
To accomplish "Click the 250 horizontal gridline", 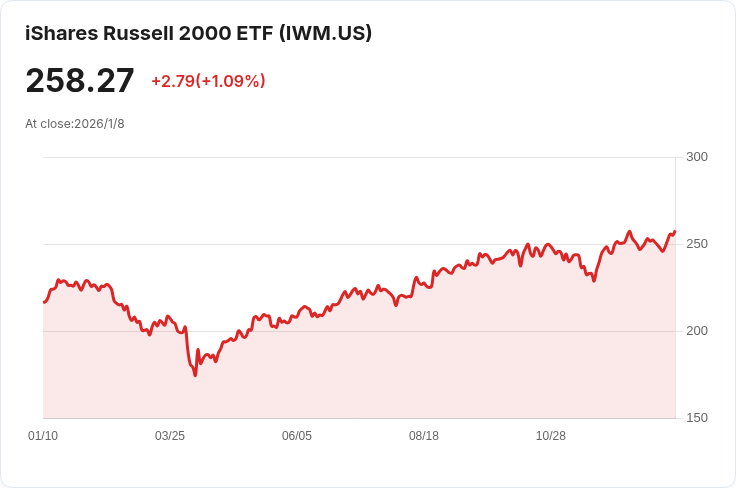I will tap(359, 244).
